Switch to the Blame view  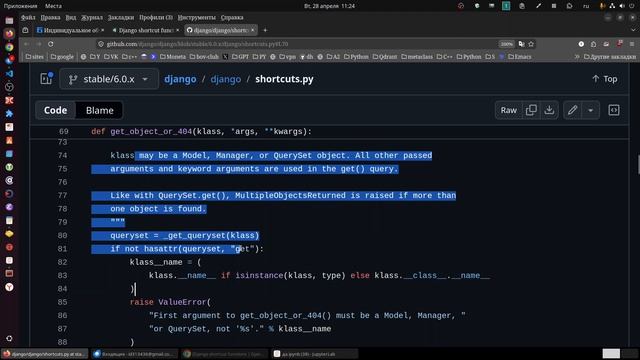pos(100,110)
